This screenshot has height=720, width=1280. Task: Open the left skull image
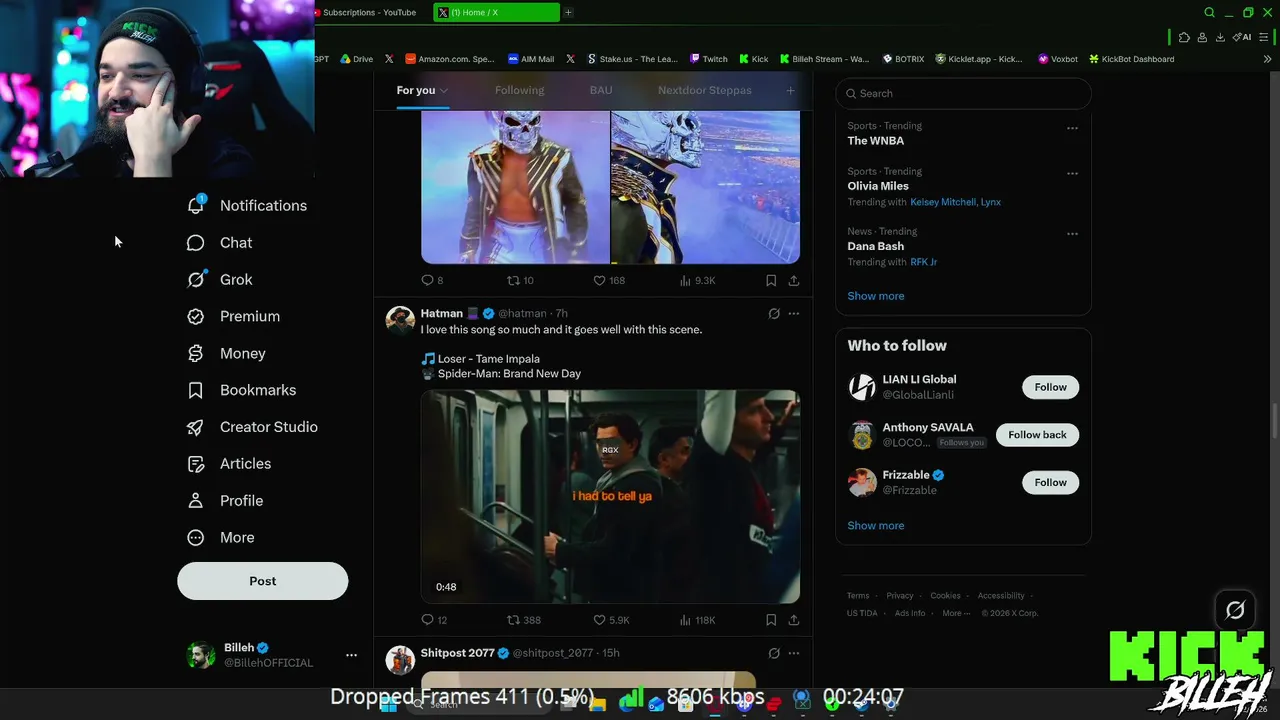(x=515, y=187)
